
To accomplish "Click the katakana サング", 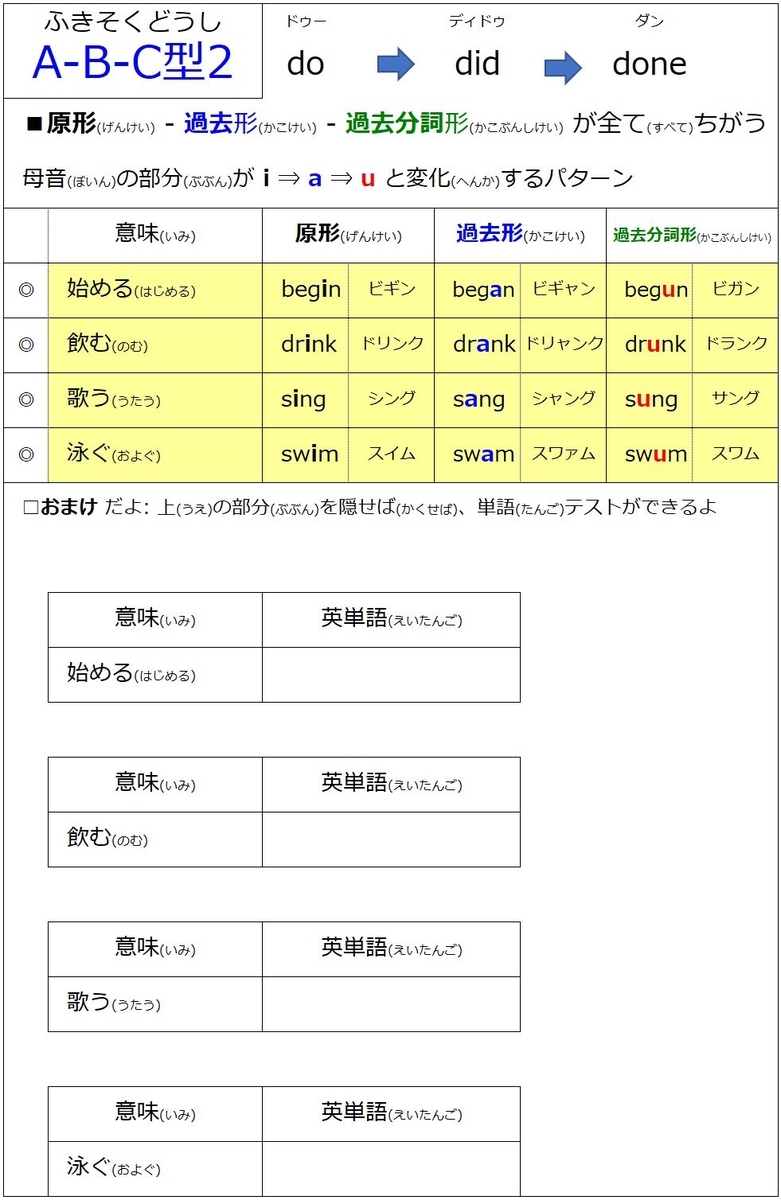I will tap(735, 399).
